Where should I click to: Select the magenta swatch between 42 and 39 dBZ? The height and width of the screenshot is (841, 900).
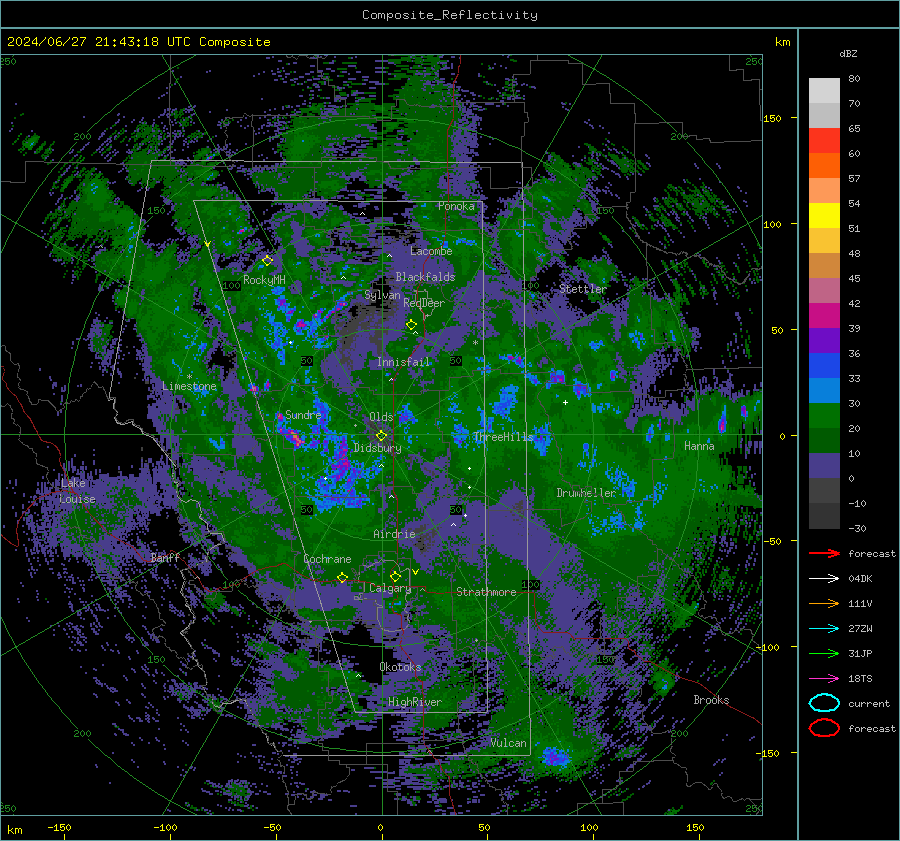click(824, 315)
